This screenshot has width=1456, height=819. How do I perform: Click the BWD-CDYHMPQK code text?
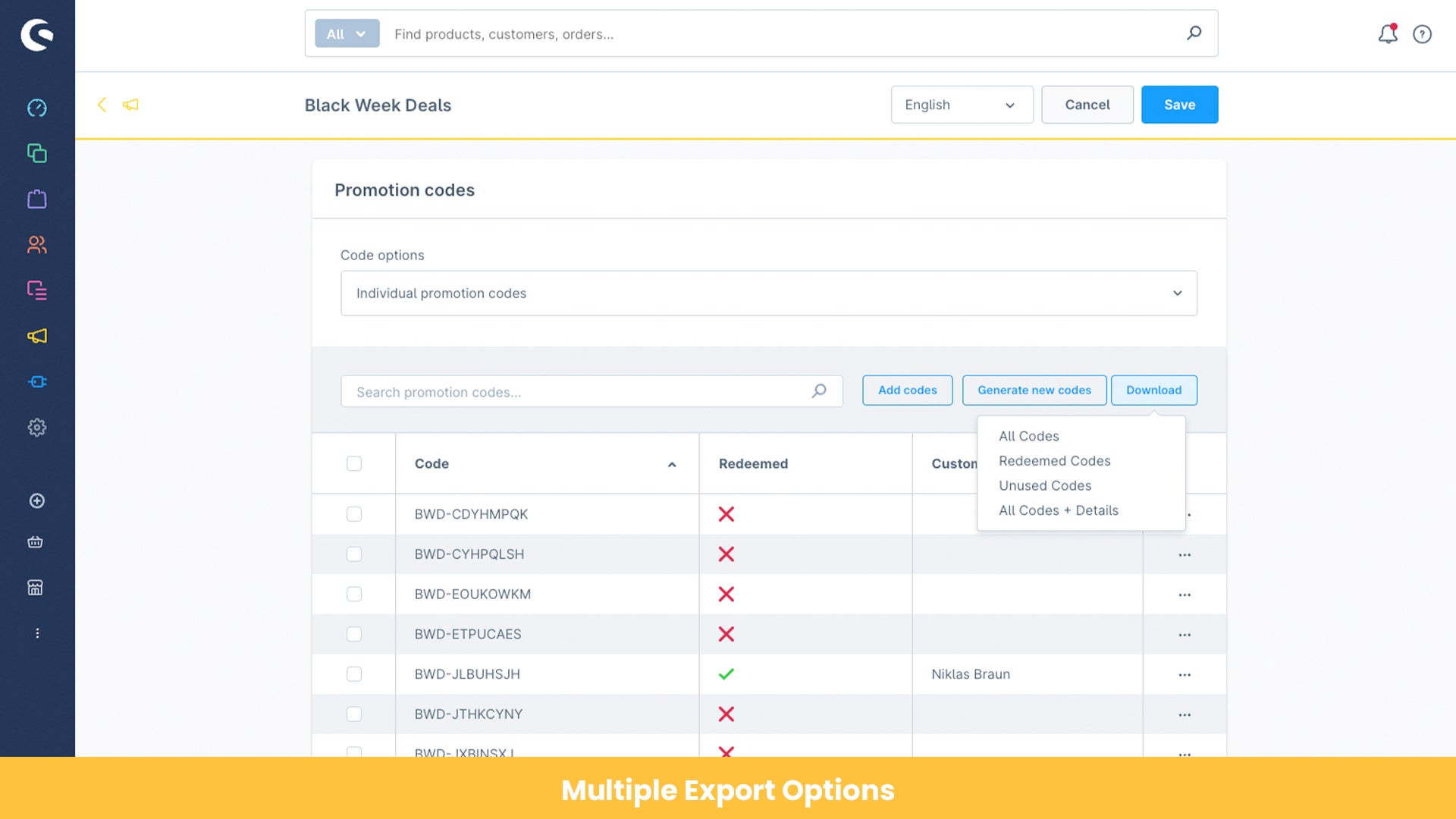471,514
